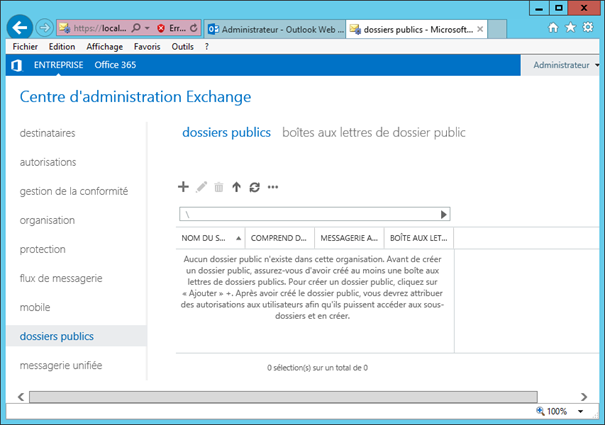Viewport: 605px width, 425px height.
Task: Open the address bar dropdown arrow
Action: coord(147,28)
